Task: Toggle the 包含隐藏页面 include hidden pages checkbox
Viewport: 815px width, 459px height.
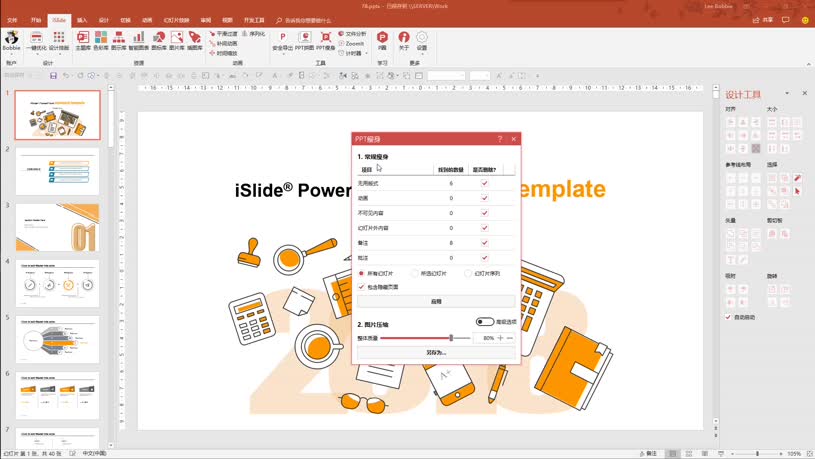Action: 361,287
